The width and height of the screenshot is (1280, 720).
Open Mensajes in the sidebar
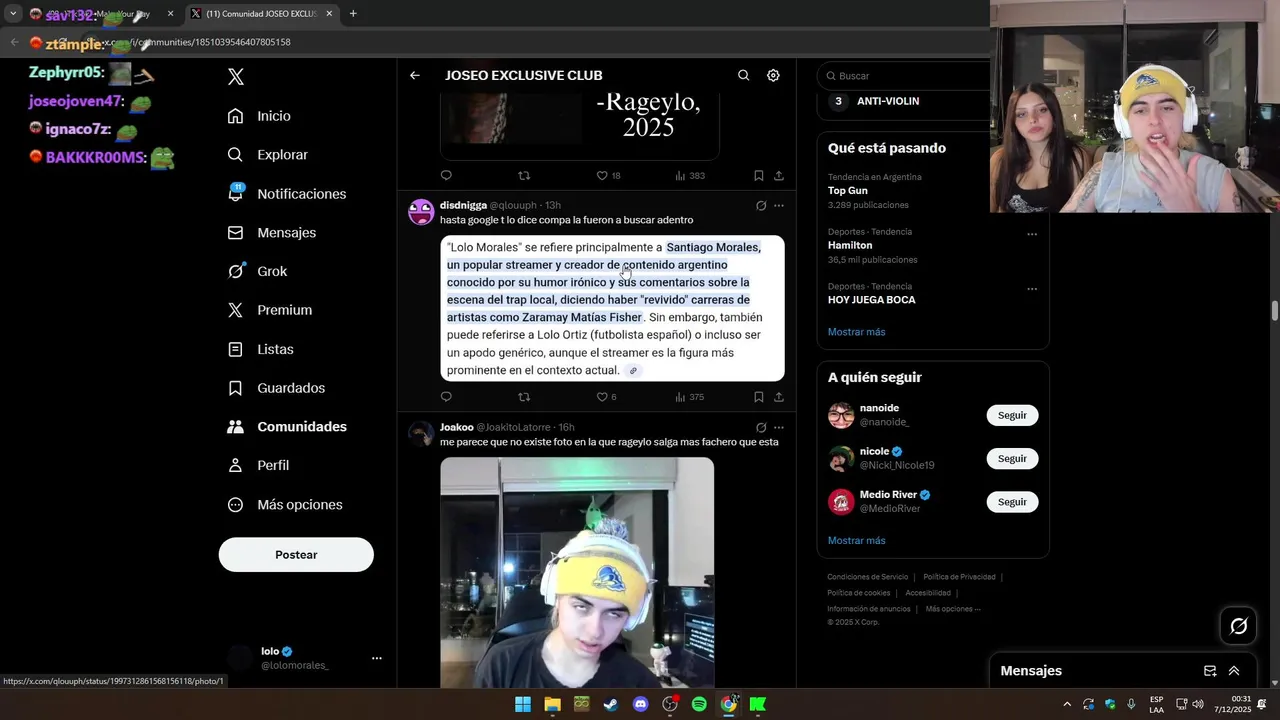[271, 232]
